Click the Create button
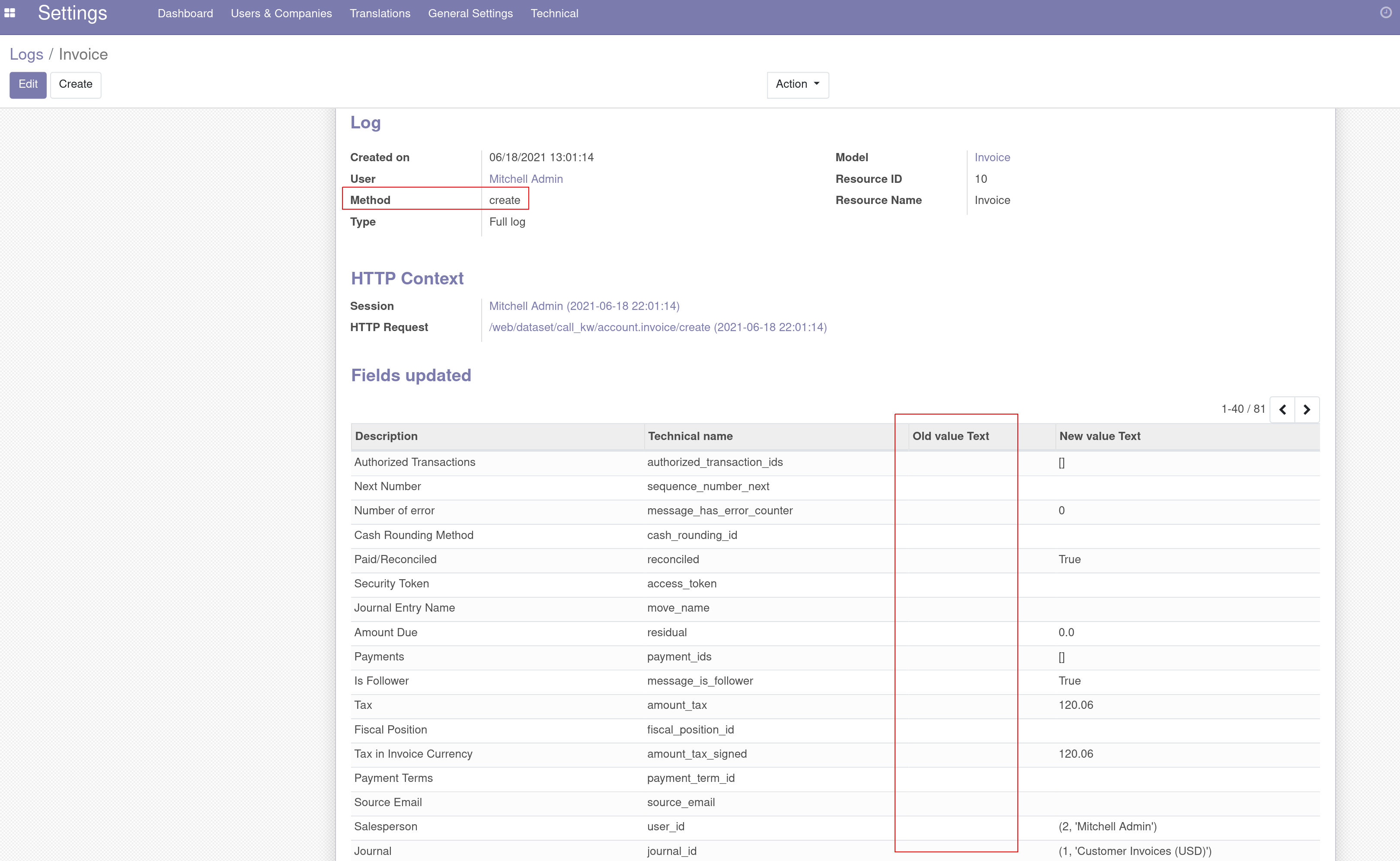The width and height of the screenshot is (1400, 861). (75, 84)
